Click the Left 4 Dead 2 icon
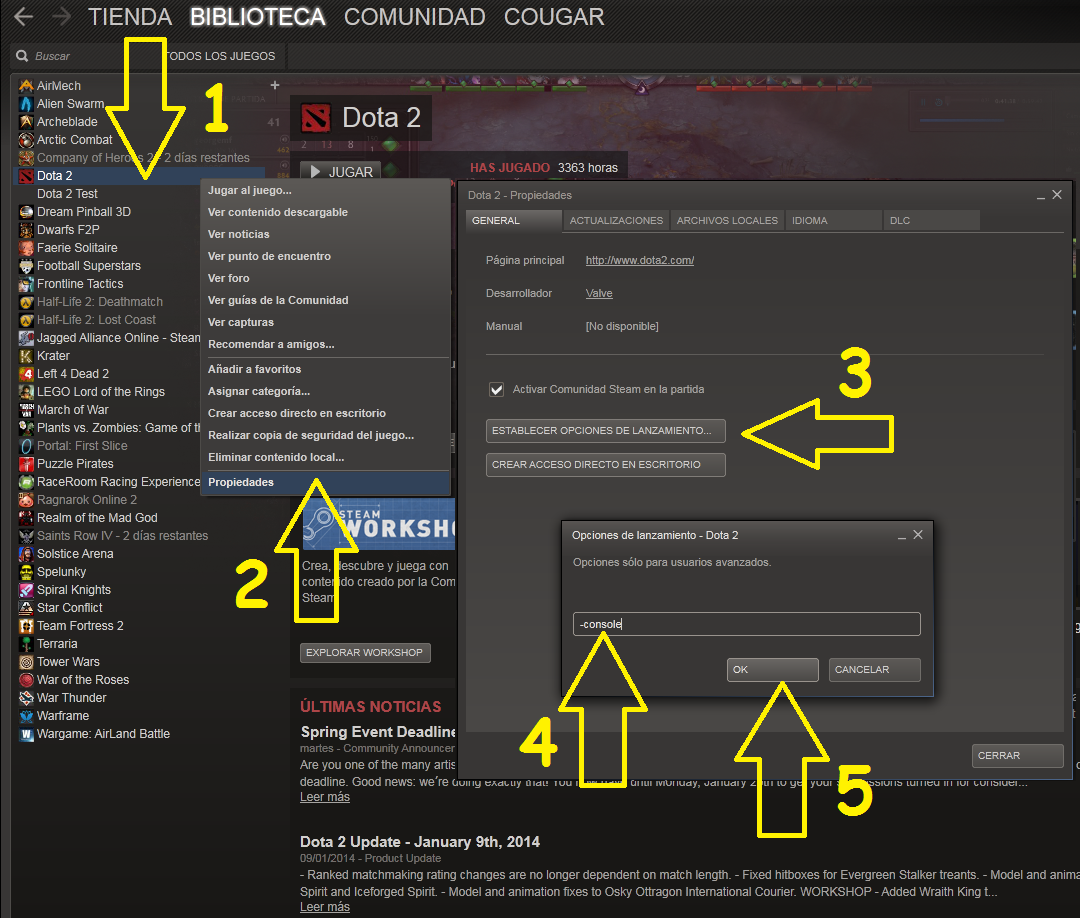This screenshot has height=918, width=1080. tap(26, 374)
